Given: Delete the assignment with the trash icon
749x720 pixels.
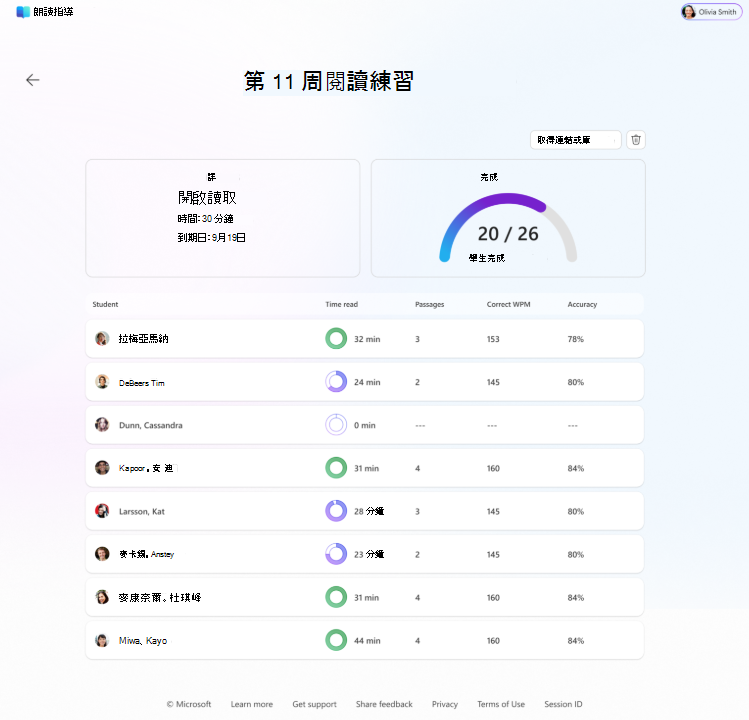Looking at the screenshot, I should point(636,140).
